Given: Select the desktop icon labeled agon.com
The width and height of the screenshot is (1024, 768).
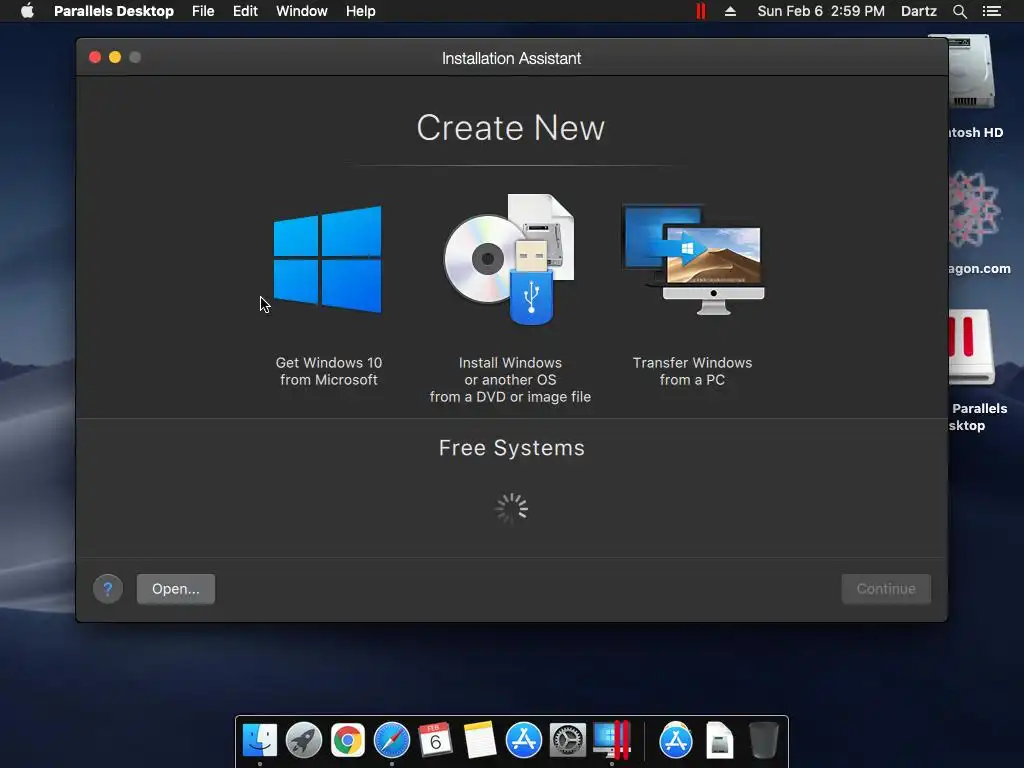Looking at the screenshot, I should tap(974, 210).
